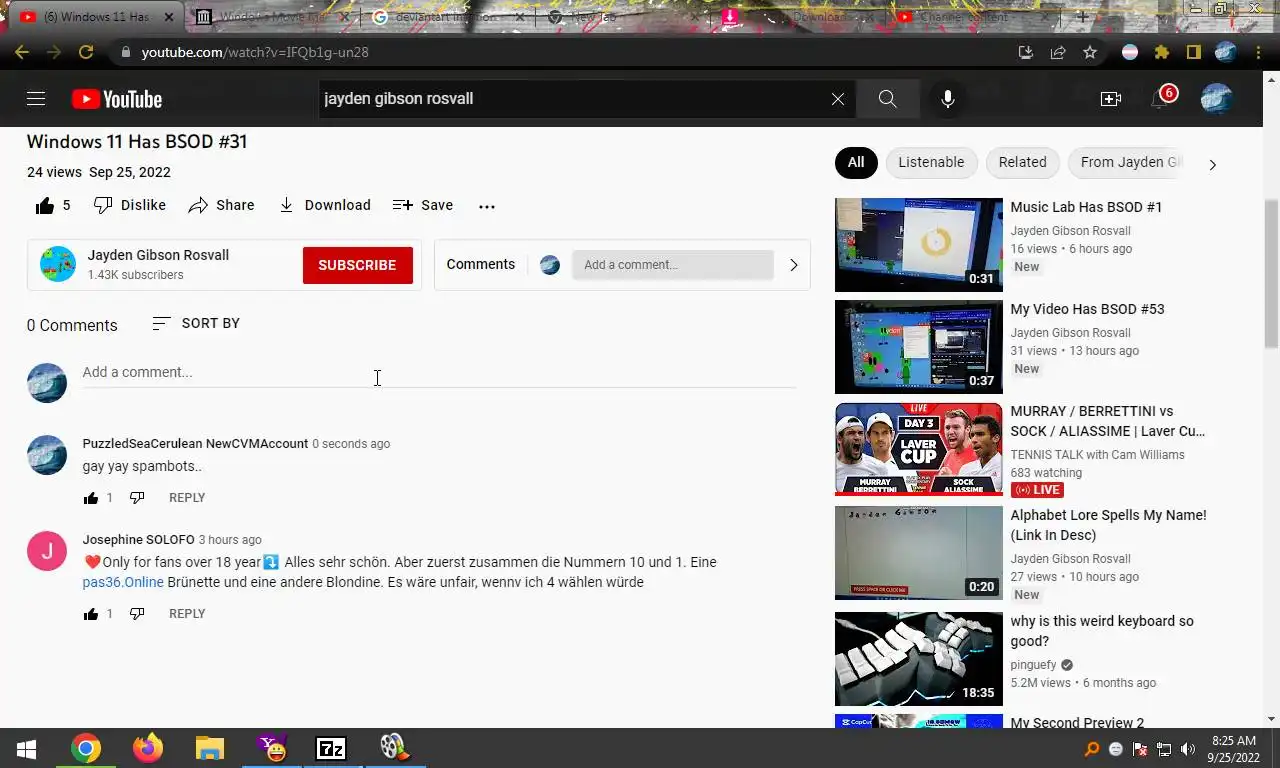Go to YouTube home via logo

[117, 99]
